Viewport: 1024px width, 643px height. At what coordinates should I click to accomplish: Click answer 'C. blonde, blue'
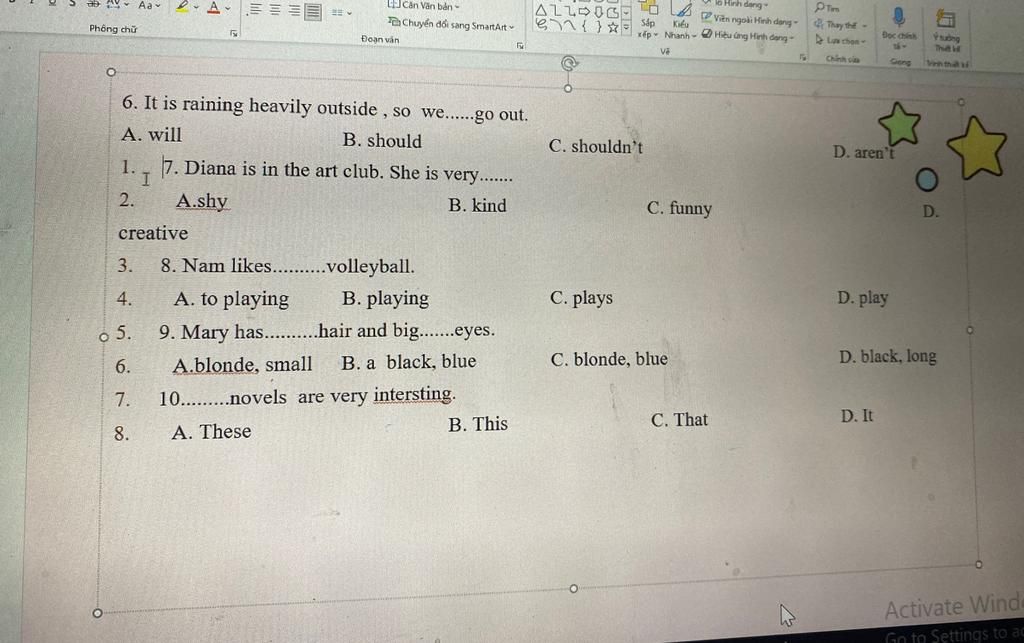click(x=609, y=359)
